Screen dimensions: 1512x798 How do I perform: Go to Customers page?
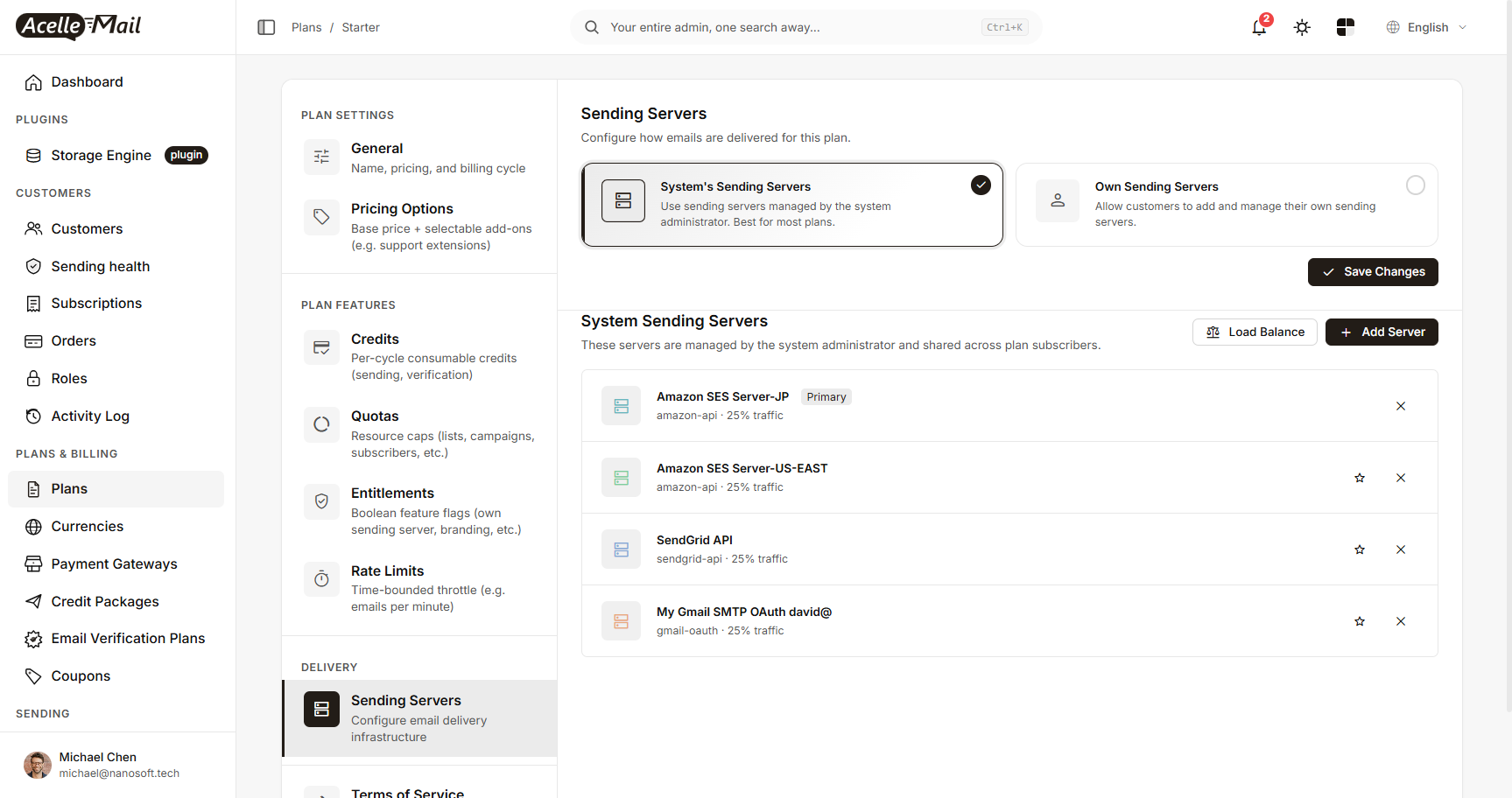pyautogui.click(x=116, y=229)
